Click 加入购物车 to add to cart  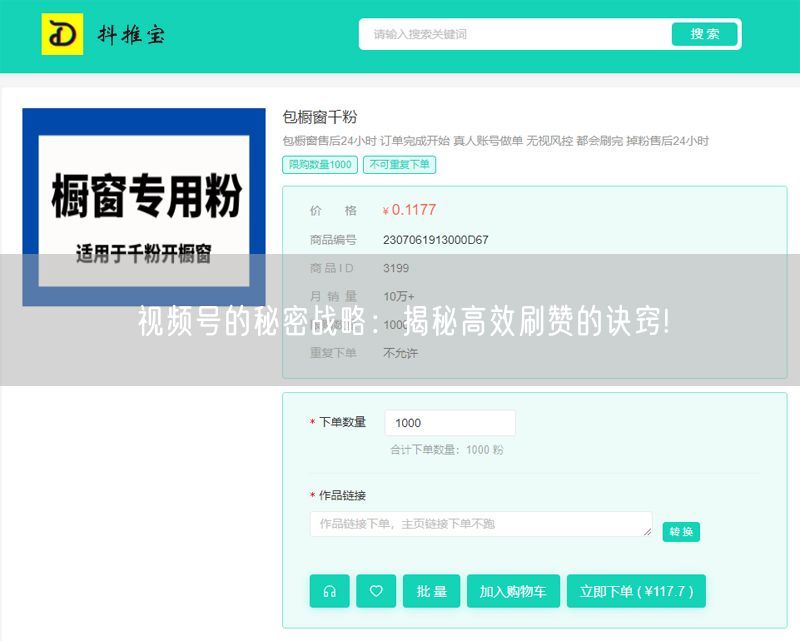(512, 591)
